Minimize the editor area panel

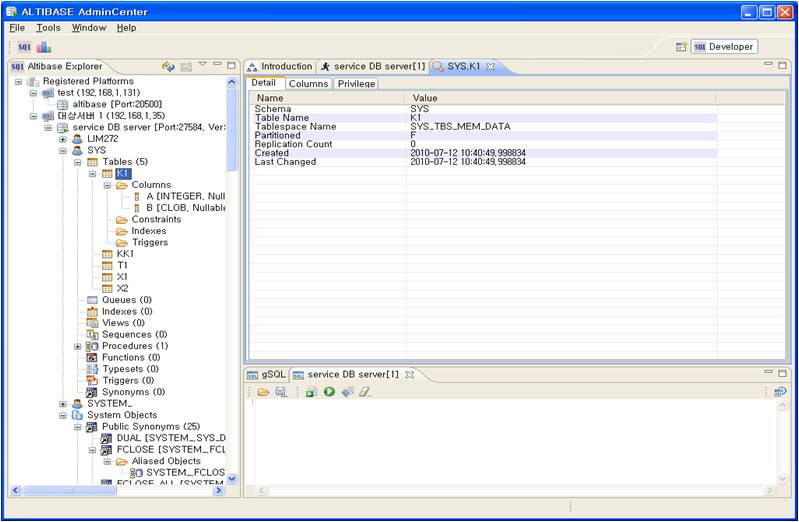tap(768, 64)
